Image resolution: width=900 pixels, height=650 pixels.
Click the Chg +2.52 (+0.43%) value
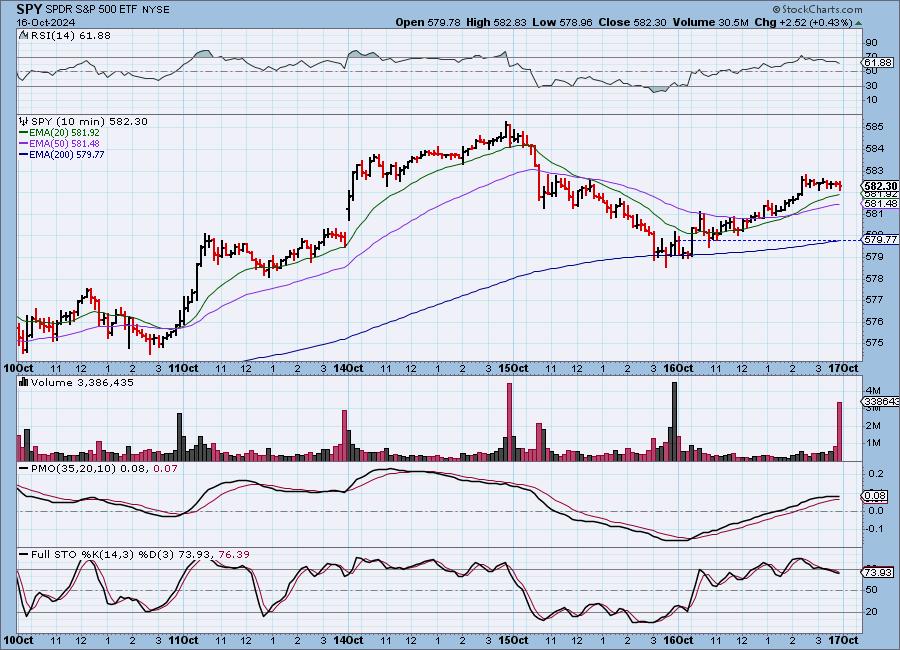[x=804, y=22]
